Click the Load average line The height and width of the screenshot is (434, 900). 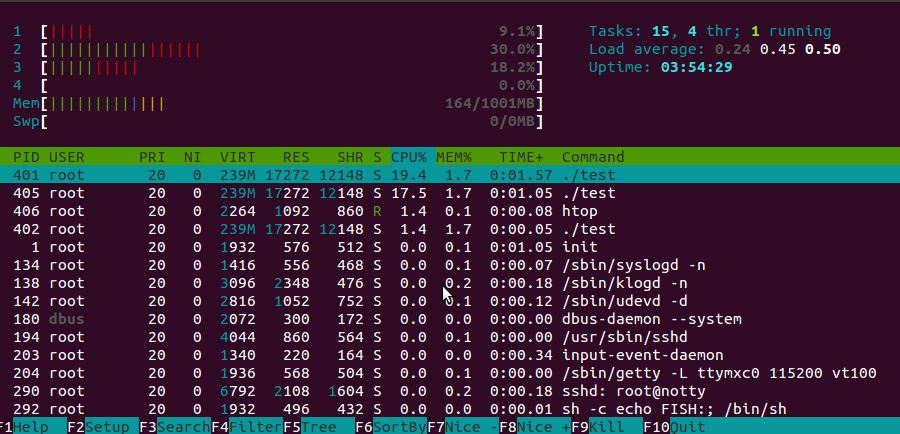715,49
